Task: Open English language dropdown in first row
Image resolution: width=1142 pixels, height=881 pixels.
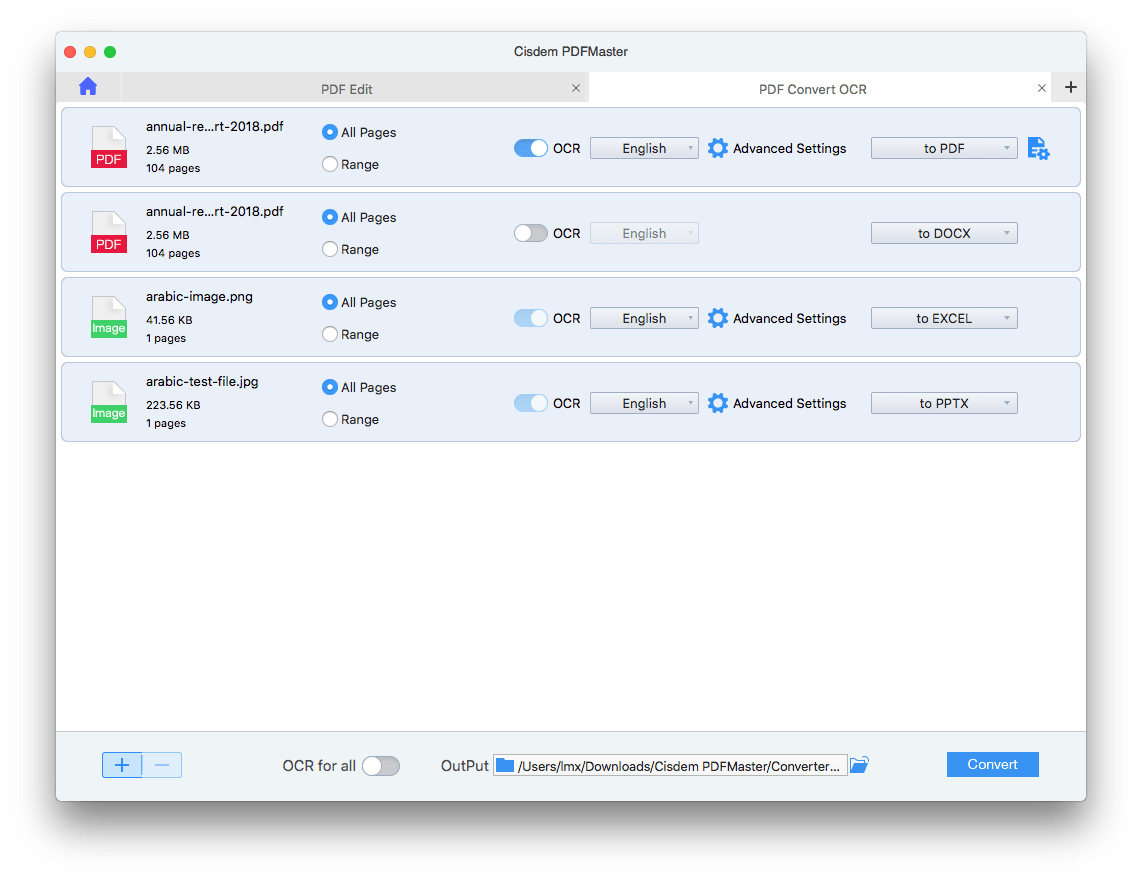Action: (x=644, y=148)
